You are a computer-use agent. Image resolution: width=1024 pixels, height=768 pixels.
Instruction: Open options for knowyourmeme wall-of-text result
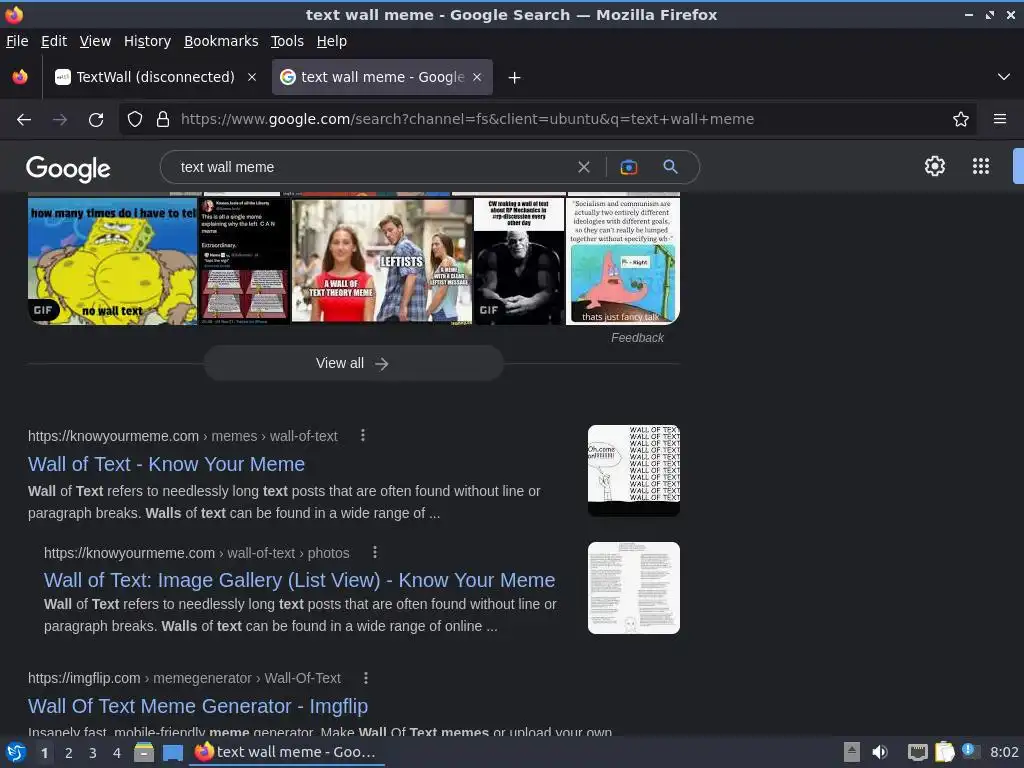click(x=363, y=435)
